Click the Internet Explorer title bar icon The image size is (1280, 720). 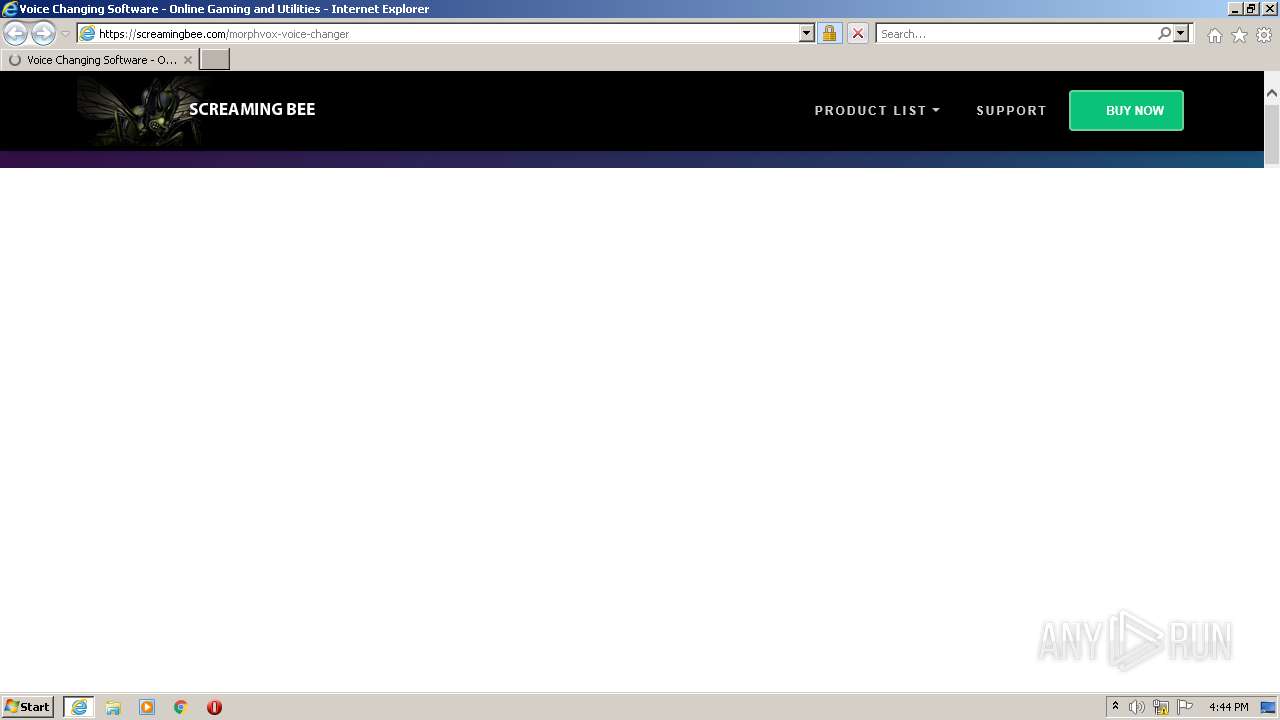[9, 9]
